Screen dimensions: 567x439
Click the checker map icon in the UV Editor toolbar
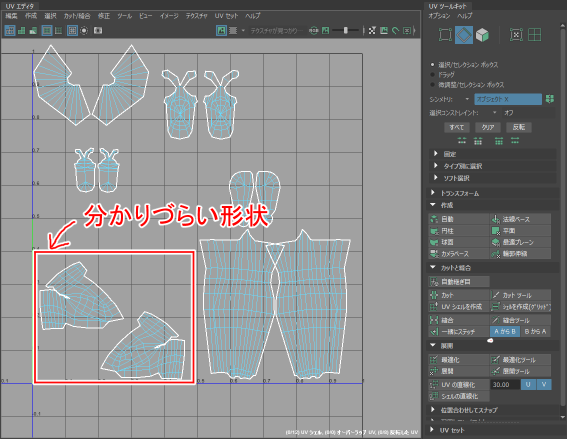372,31
